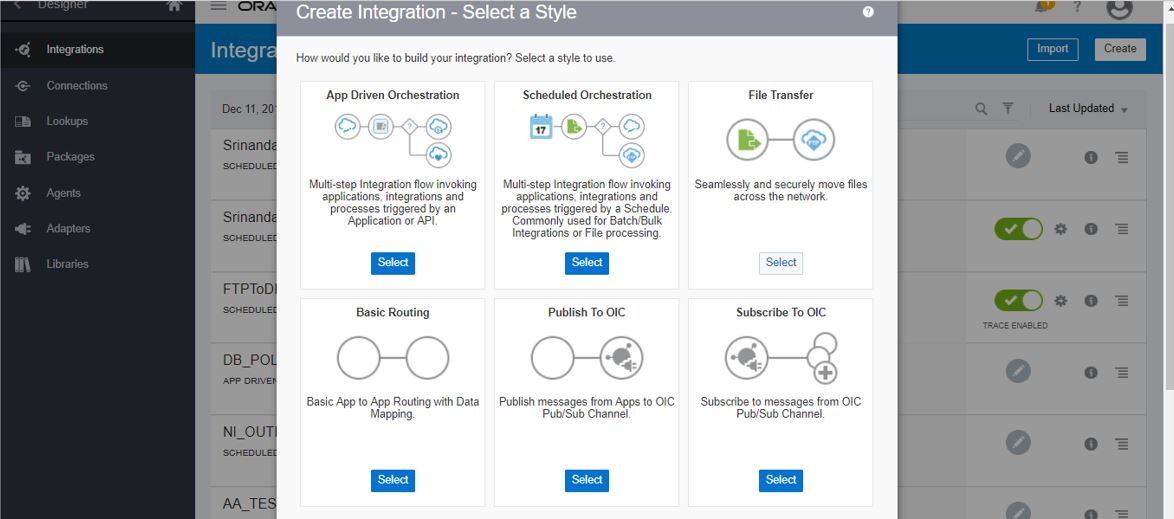Open the Packages sidebar item
Image resolution: width=1174 pixels, height=519 pixels.
(70, 157)
